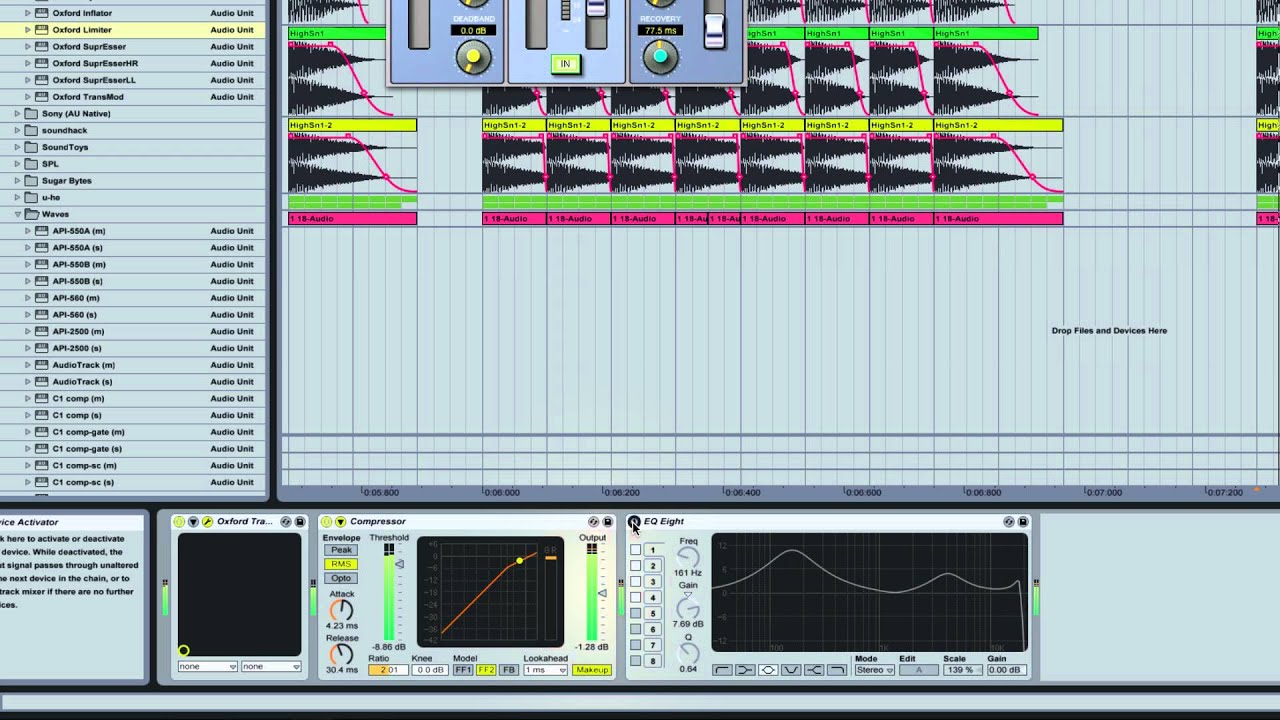Click the Compressor Ratio value field
Image resolution: width=1280 pixels, height=720 pixels.
tap(387, 670)
